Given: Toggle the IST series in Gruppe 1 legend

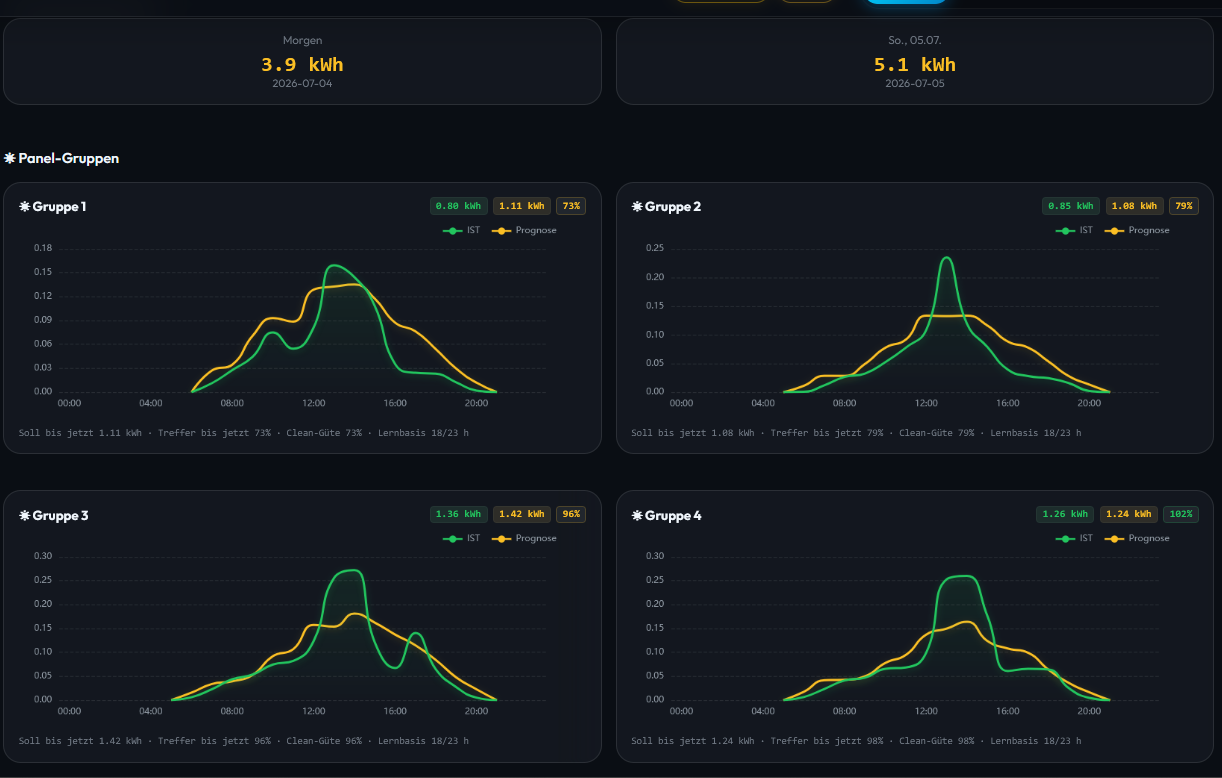Looking at the screenshot, I should (x=462, y=230).
